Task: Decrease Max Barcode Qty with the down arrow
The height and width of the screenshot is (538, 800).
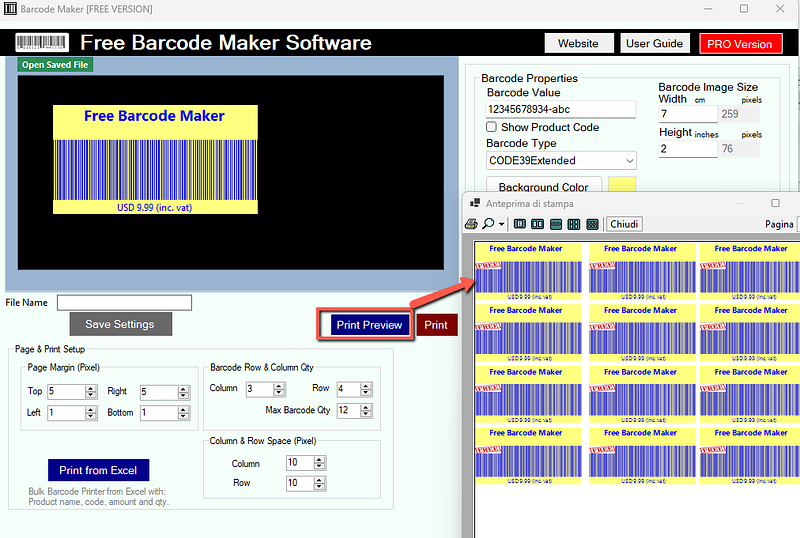Action: pos(366,414)
